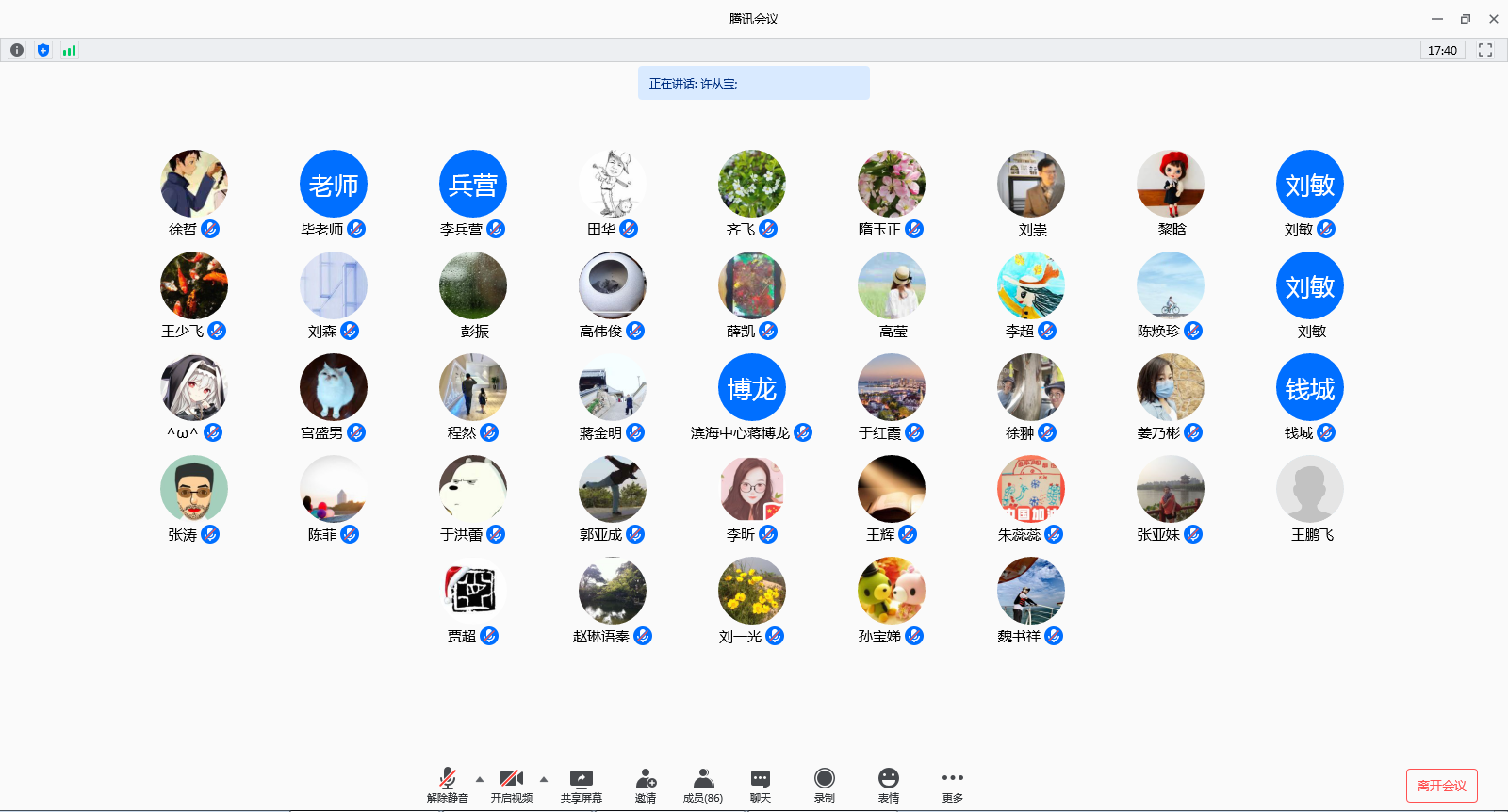Open the invite participants icon
This screenshot has height=812, width=1508.
pos(646,785)
